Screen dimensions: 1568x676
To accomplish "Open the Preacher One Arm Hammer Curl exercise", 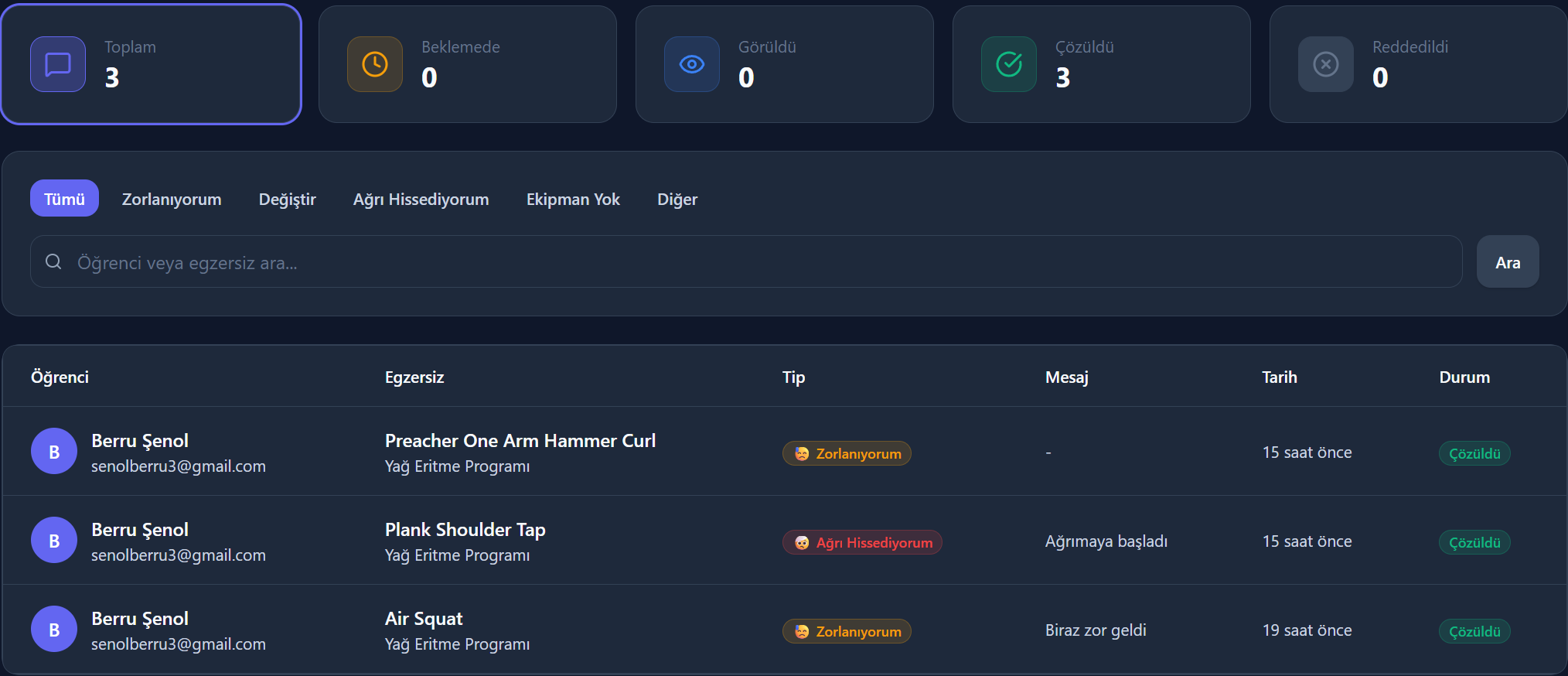I will click(520, 441).
